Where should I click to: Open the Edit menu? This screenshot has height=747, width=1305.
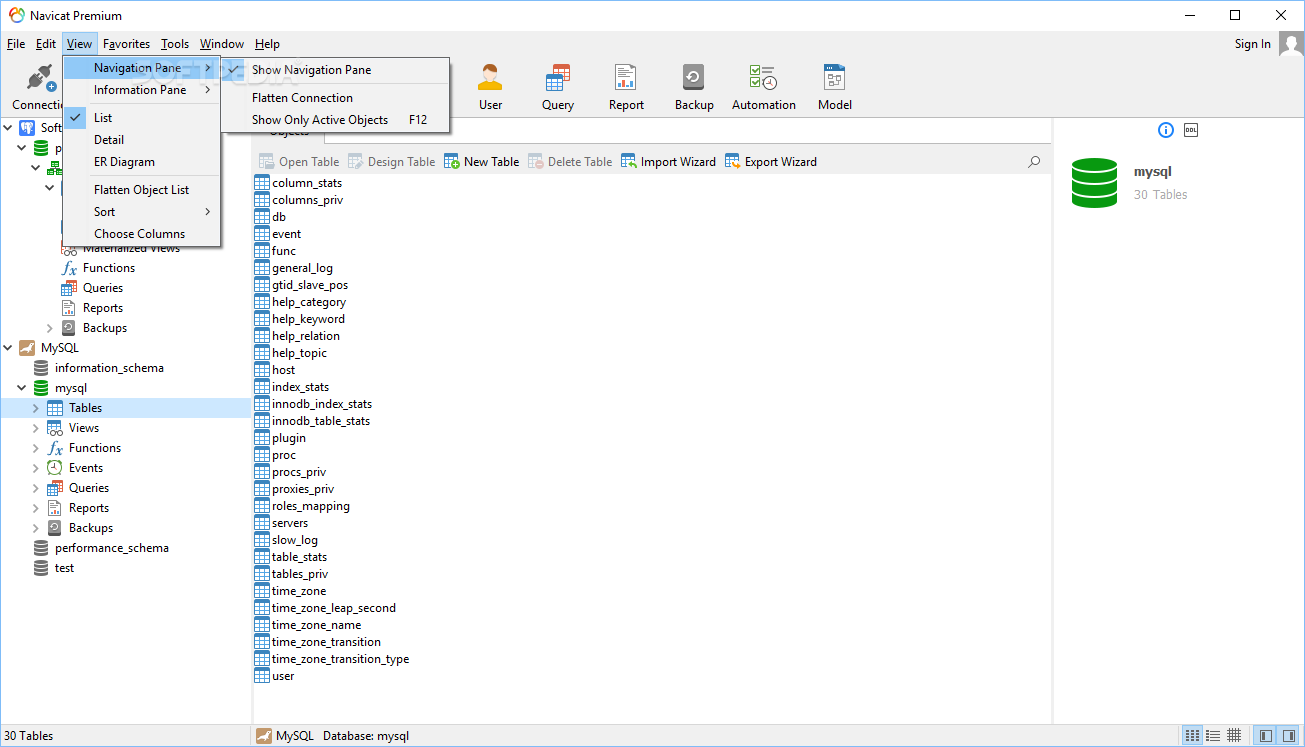click(x=46, y=44)
